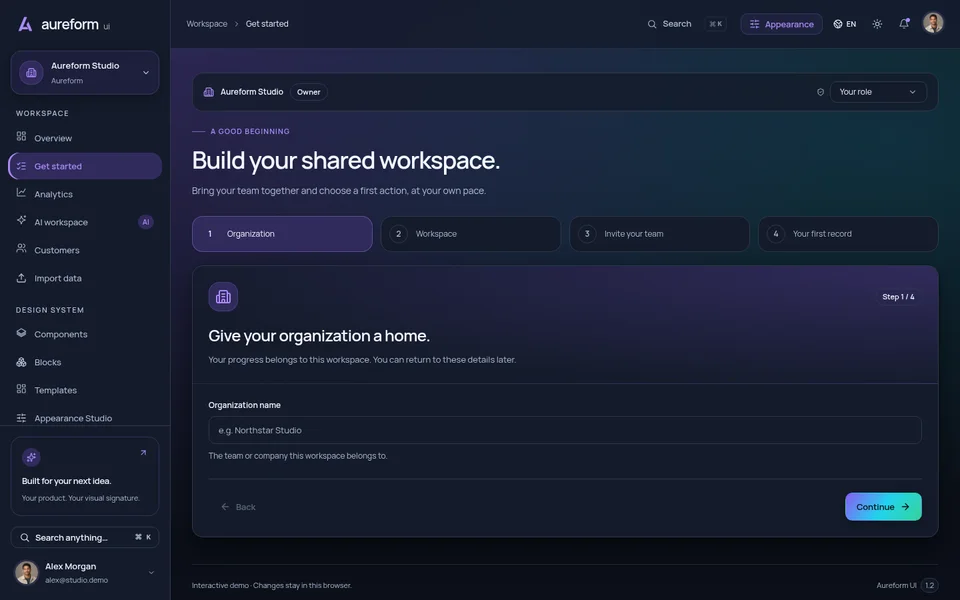Click the Owner badge
This screenshot has width=960, height=600.
(309, 92)
